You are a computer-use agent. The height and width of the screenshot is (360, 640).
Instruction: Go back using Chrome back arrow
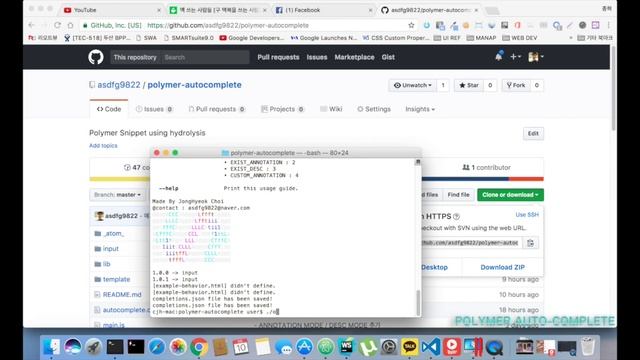[x=31, y=25]
